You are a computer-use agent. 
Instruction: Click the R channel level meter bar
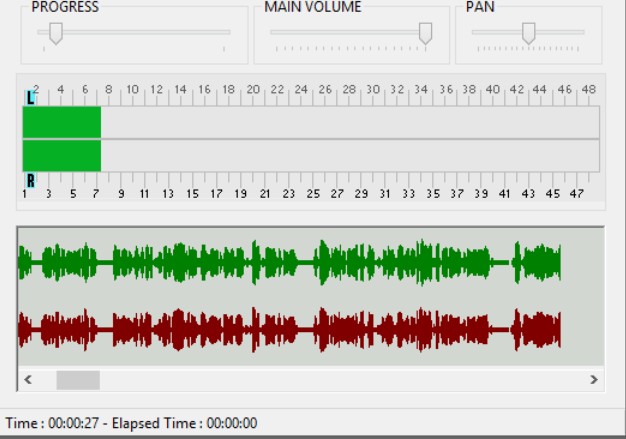(311, 156)
